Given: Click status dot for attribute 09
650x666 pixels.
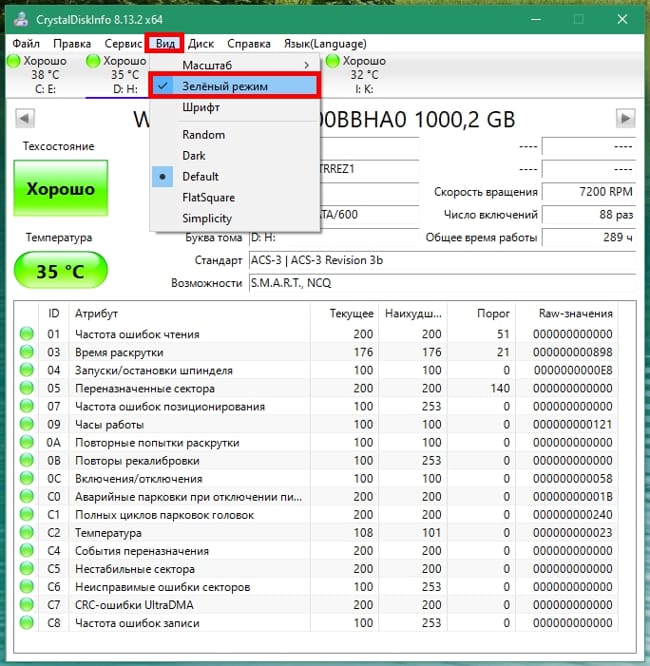Looking at the screenshot, I should point(27,424).
